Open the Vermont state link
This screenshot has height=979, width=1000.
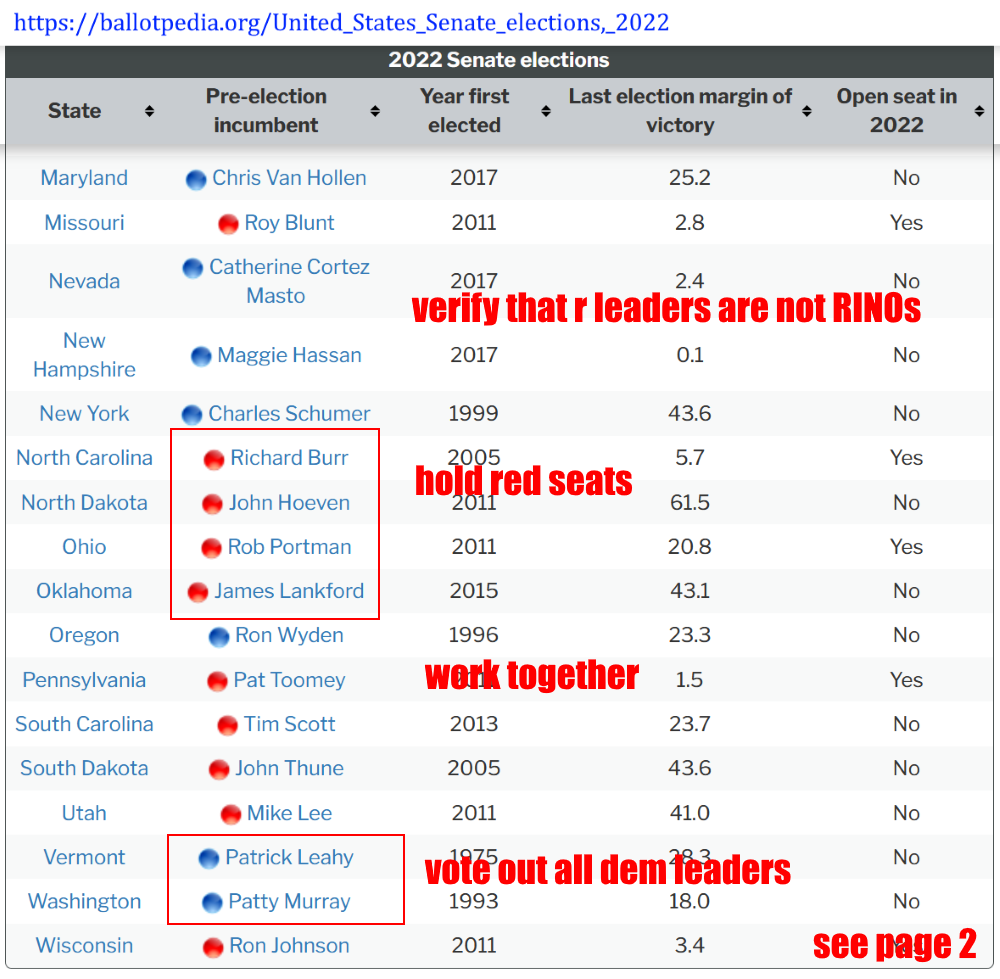[84, 857]
